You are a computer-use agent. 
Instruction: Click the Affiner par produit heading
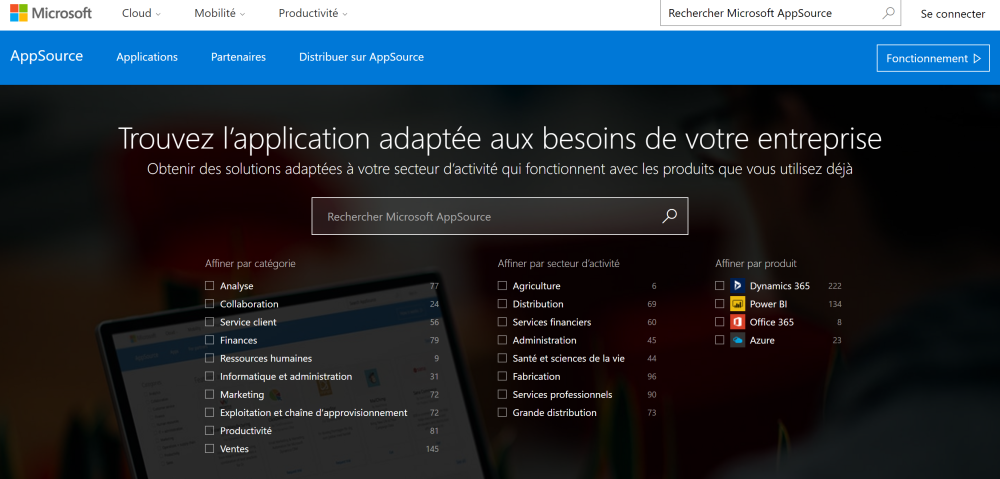click(756, 263)
